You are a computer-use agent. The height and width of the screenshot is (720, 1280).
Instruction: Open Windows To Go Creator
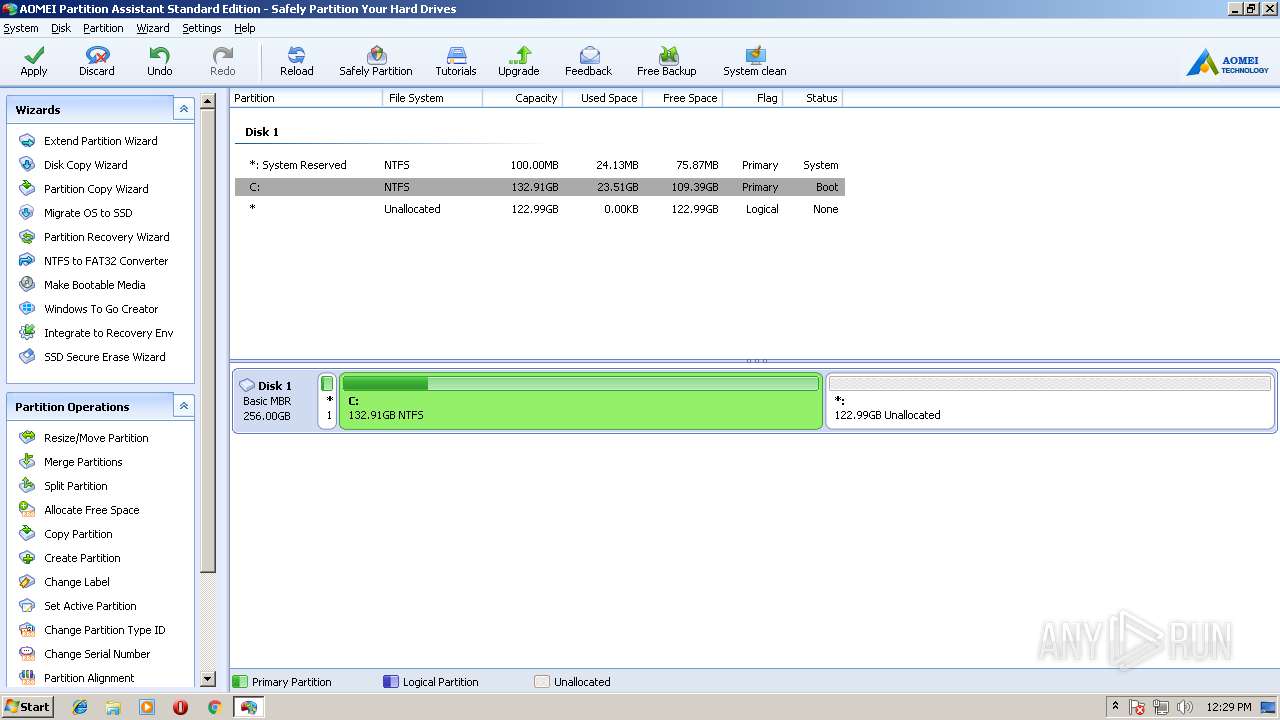(x=101, y=309)
